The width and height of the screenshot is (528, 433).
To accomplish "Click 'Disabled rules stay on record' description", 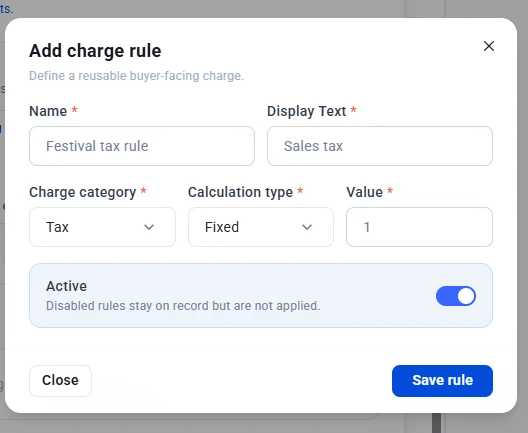I will [183, 306].
